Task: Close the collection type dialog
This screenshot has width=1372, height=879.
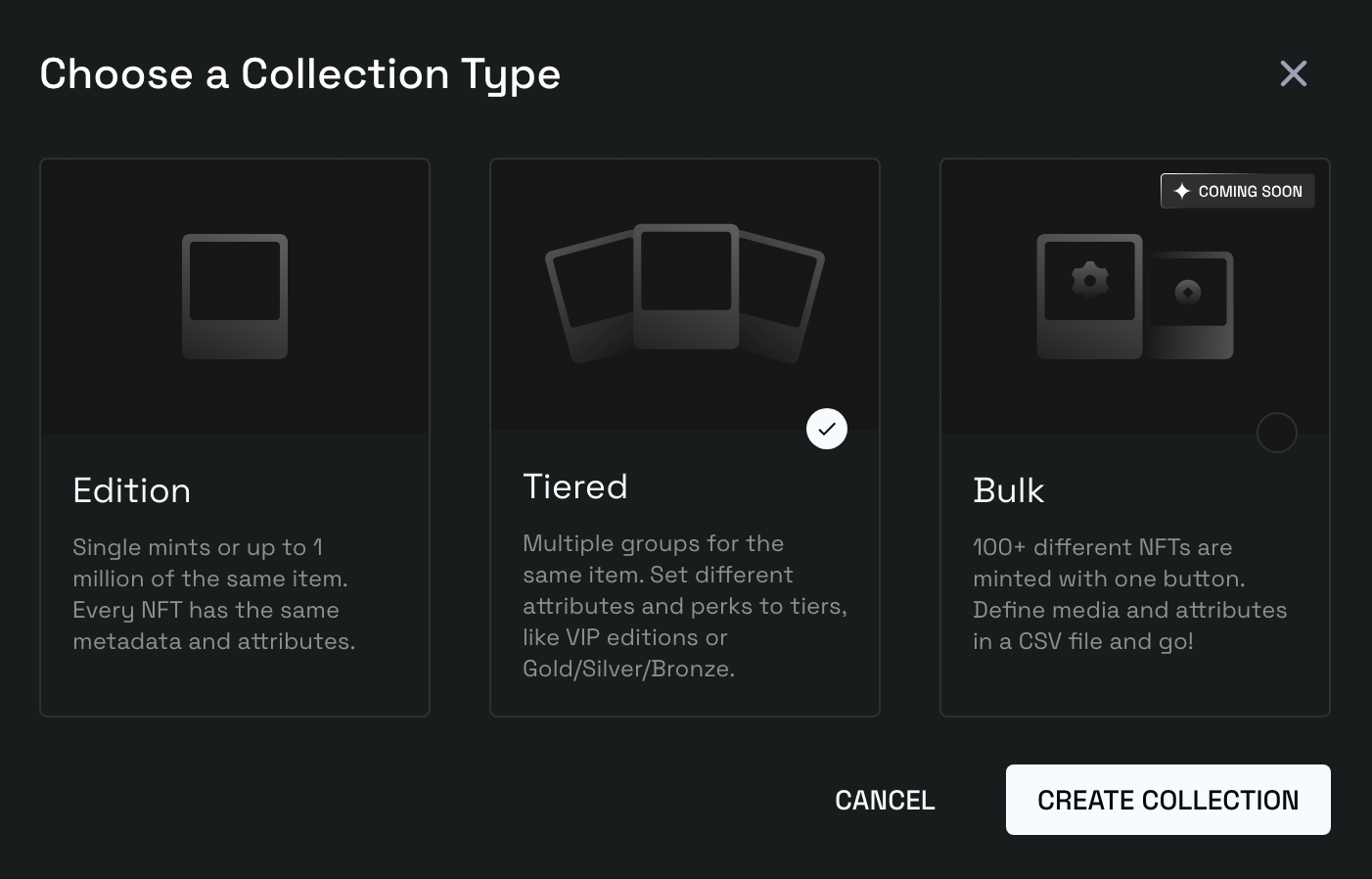Action: click(1294, 73)
